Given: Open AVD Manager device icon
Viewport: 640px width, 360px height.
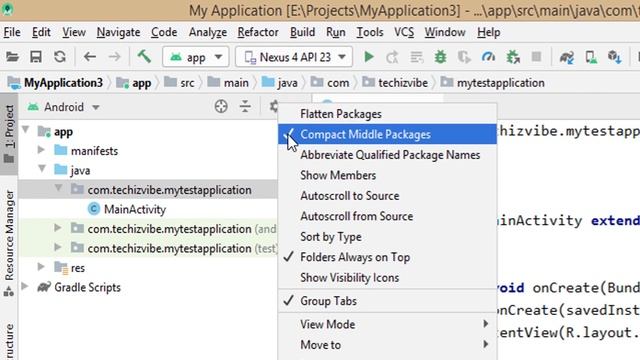Looking at the screenshot, I should [x=591, y=57].
